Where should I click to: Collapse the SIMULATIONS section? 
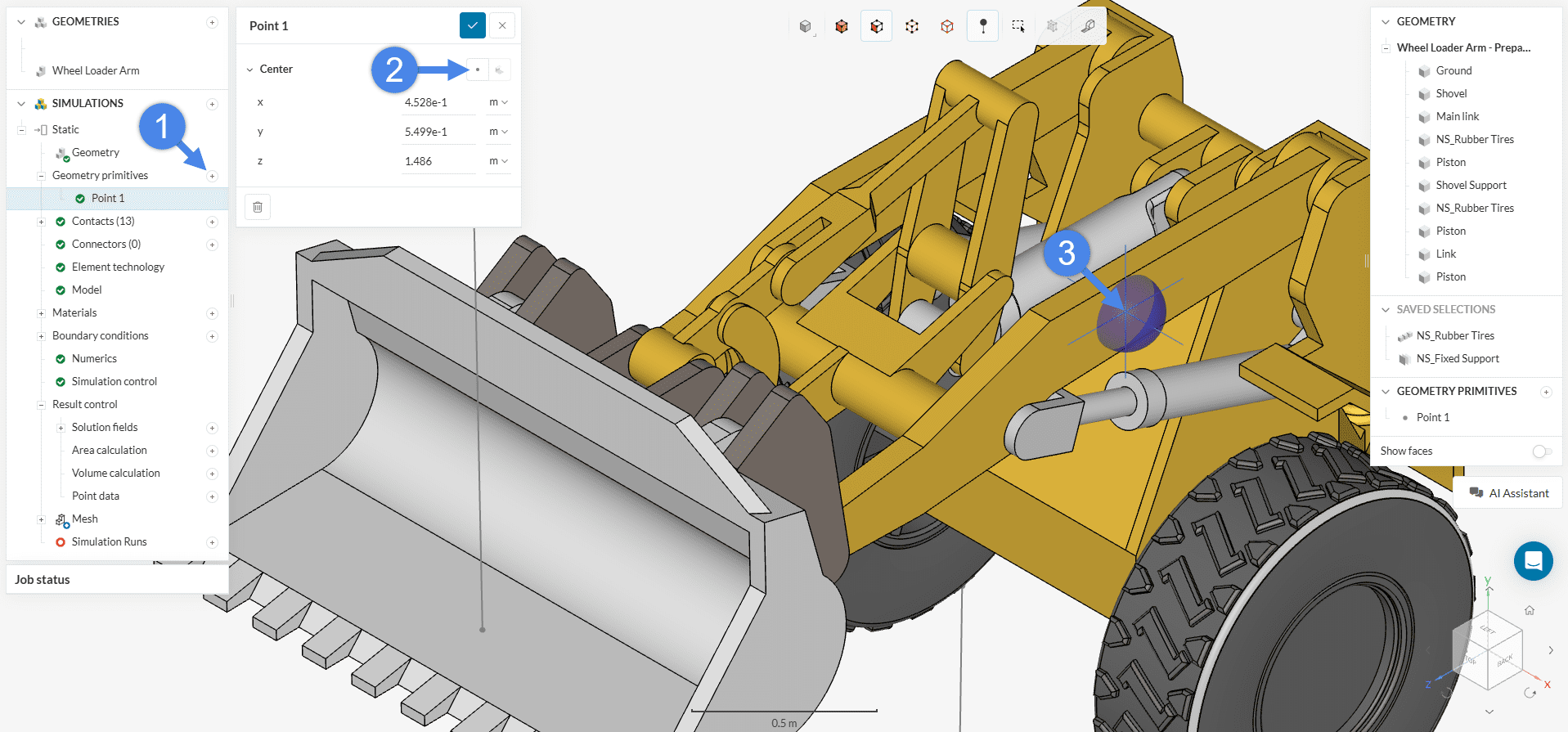(21, 104)
